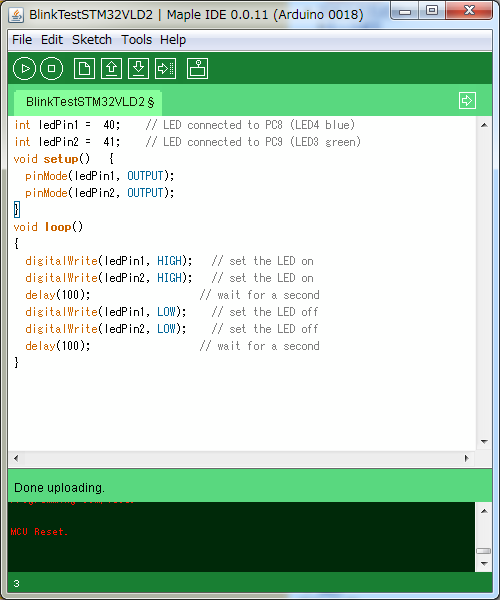
Task: Click the 'void setup()' line
Action: 64,159
